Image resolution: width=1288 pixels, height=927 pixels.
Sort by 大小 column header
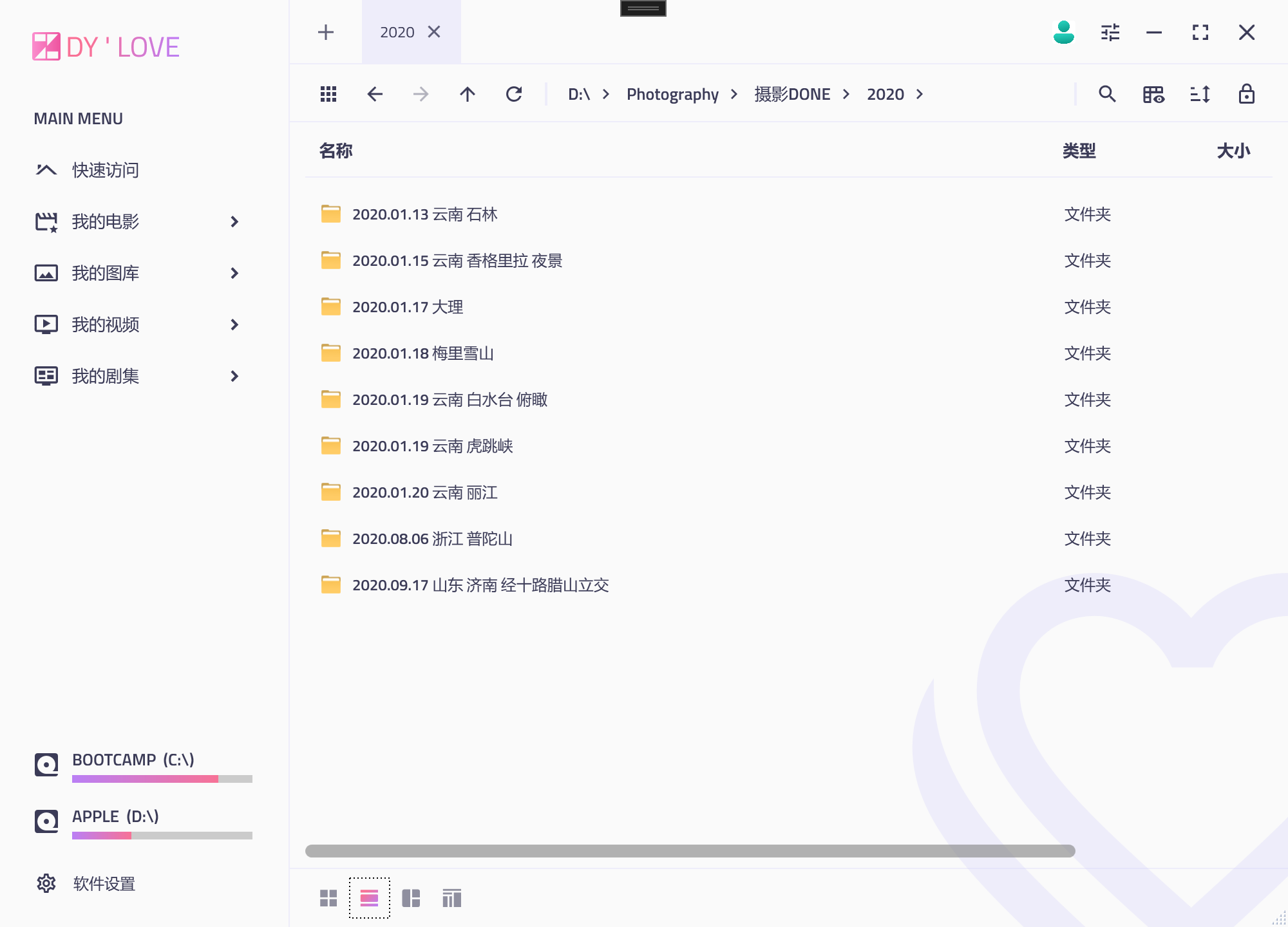pos(1234,151)
